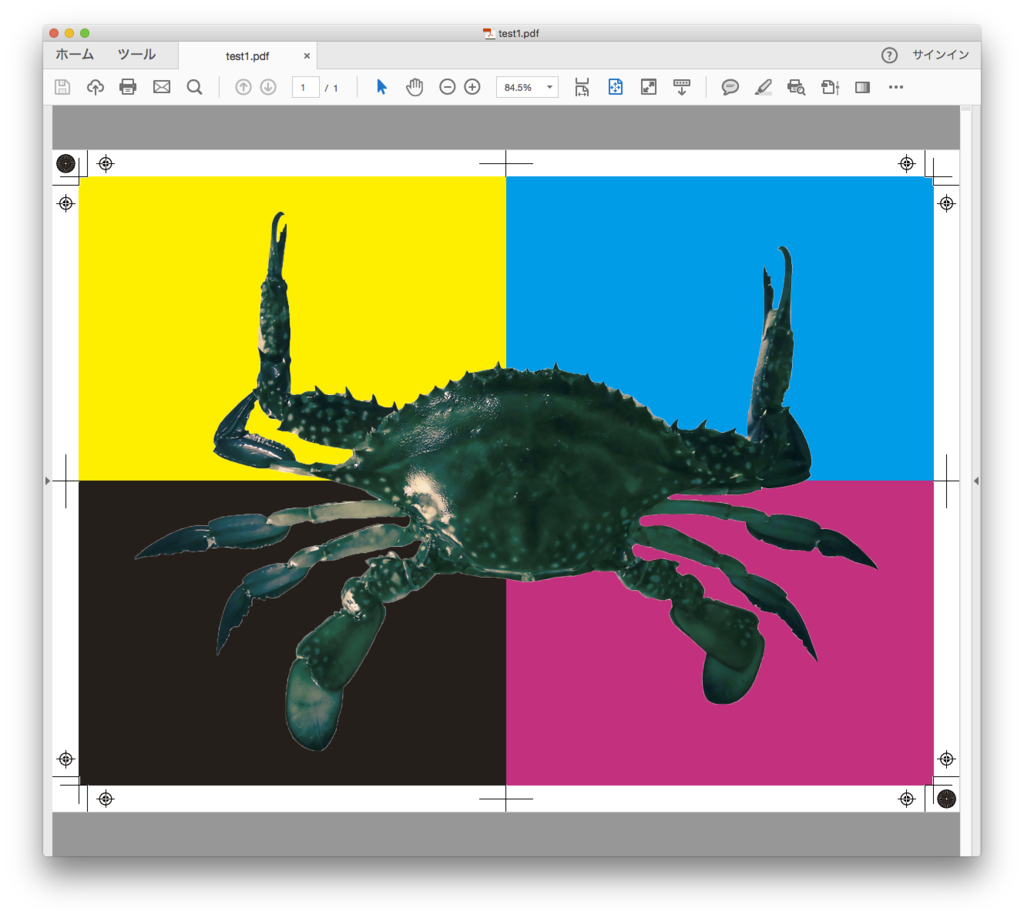Click the rotate page icon
This screenshot has width=1024, height=918.
(830, 87)
